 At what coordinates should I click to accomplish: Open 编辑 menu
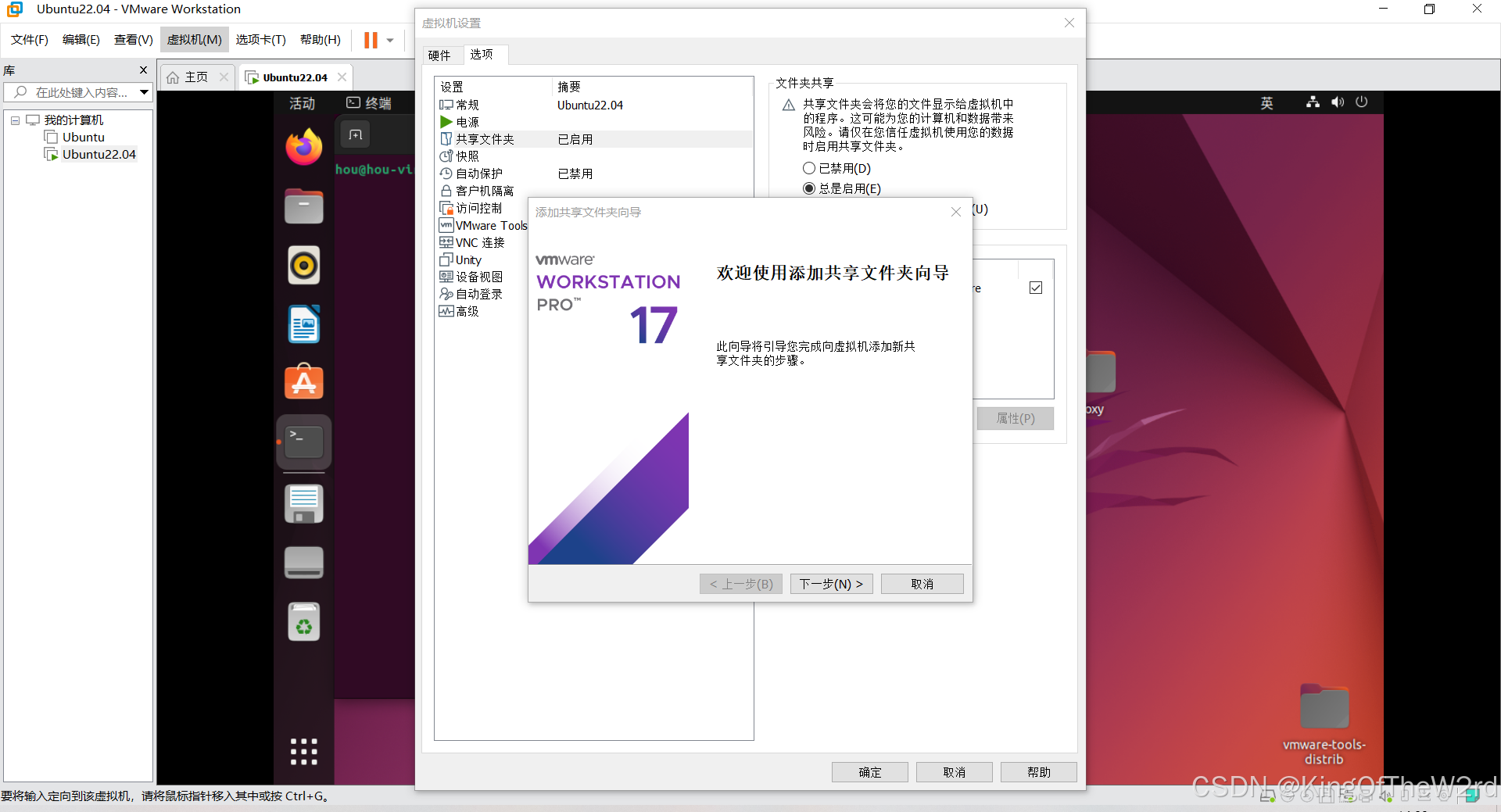81,39
